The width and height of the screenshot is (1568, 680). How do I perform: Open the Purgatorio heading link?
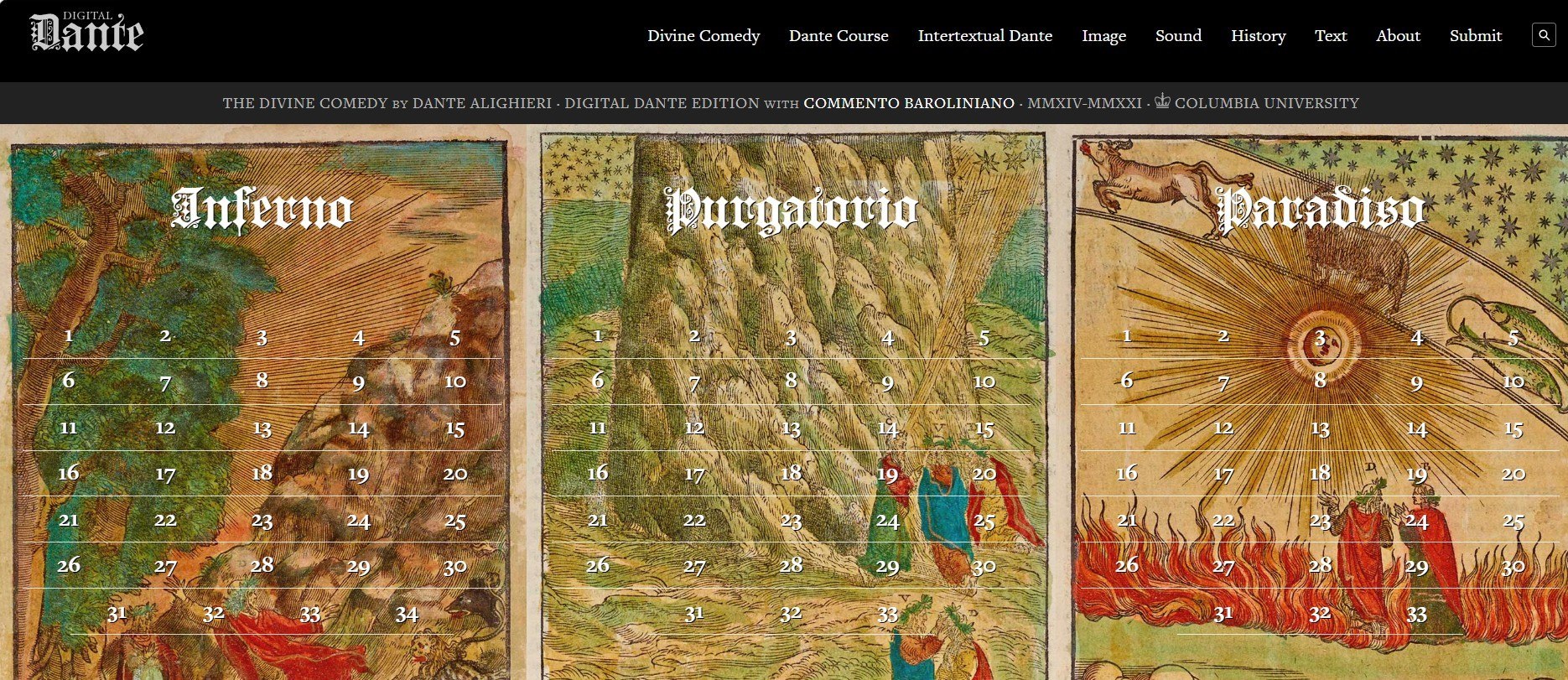(x=792, y=210)
